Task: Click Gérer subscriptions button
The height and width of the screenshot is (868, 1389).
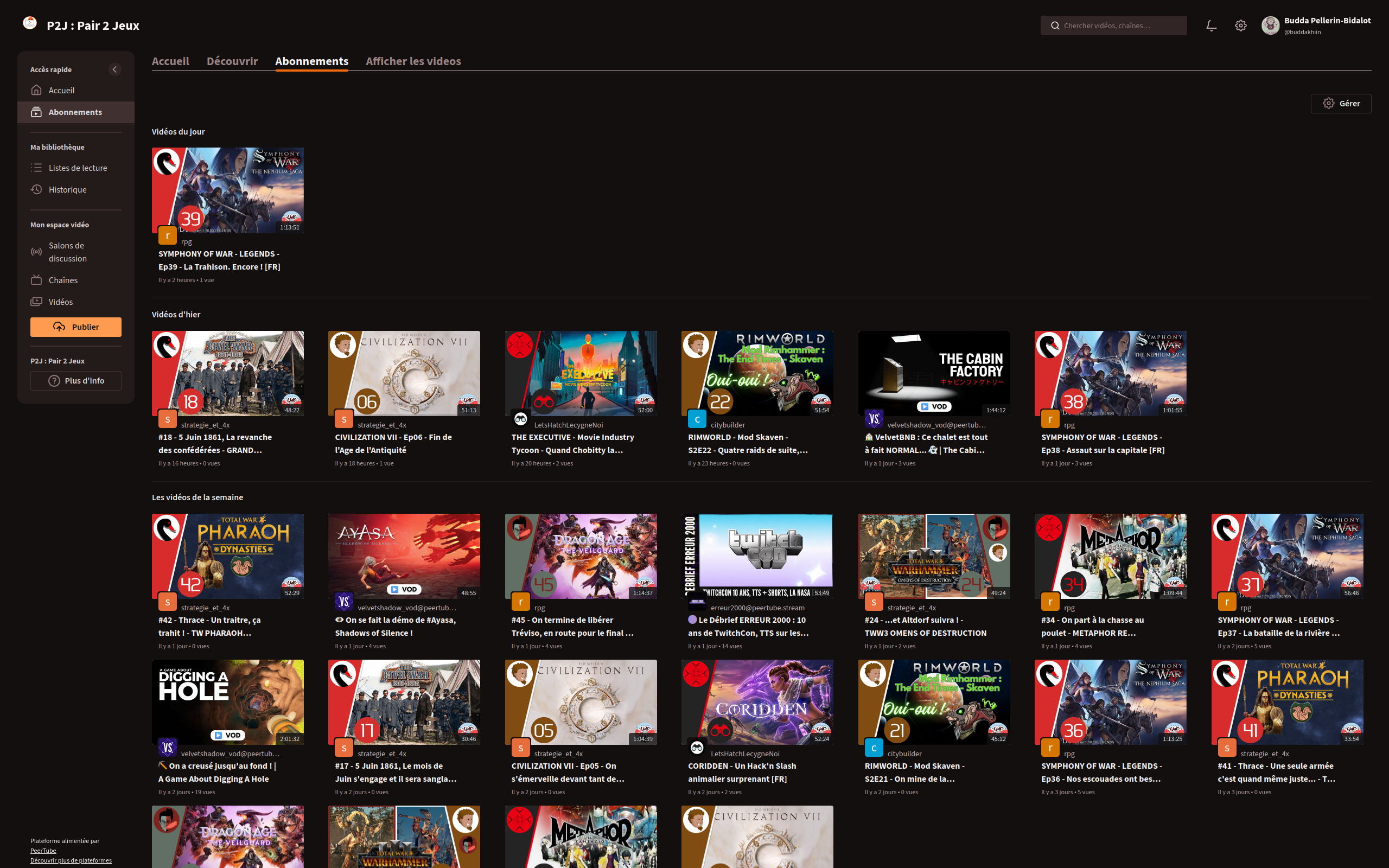Action: (x=1341, y=103)
